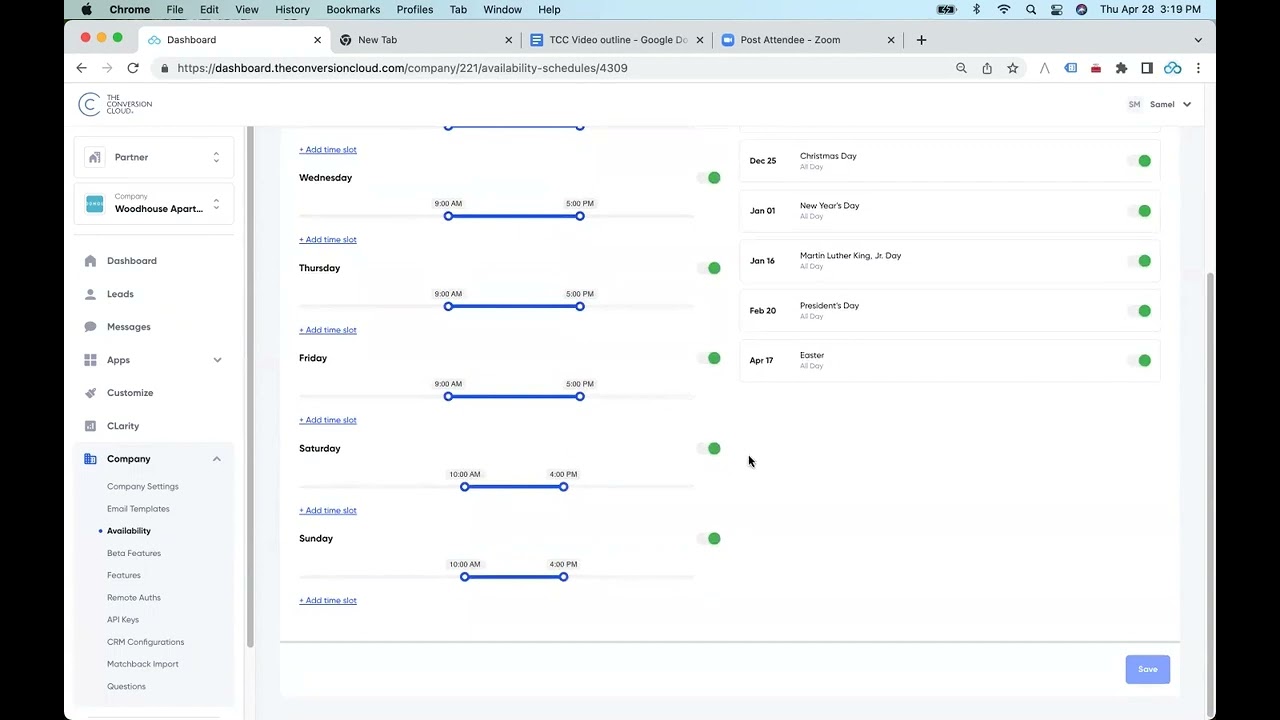Open a new browser tab with plus

(x=921, y=40)
